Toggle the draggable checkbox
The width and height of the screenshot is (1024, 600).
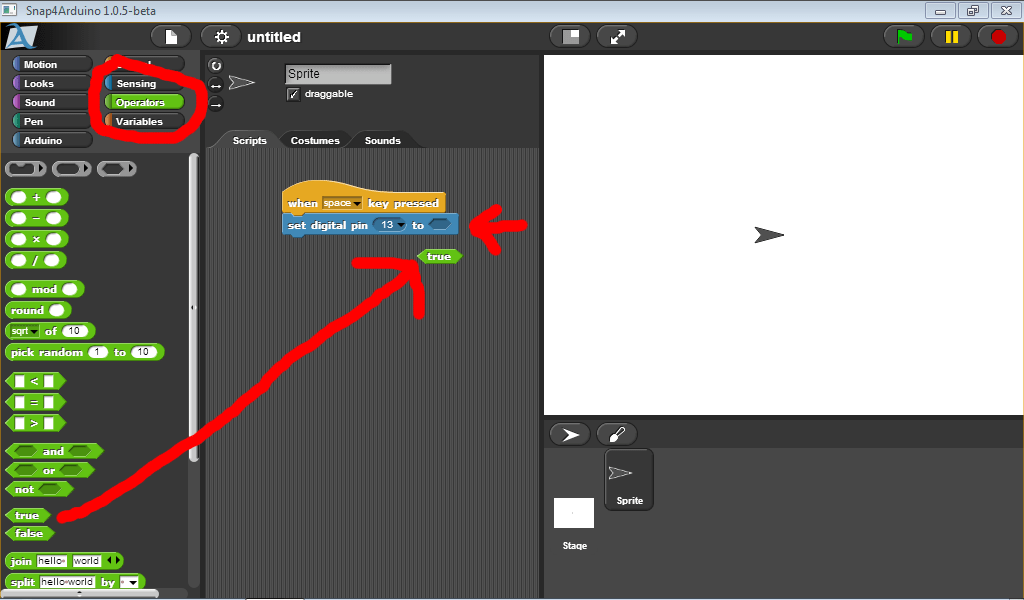[x=293, y=95]
